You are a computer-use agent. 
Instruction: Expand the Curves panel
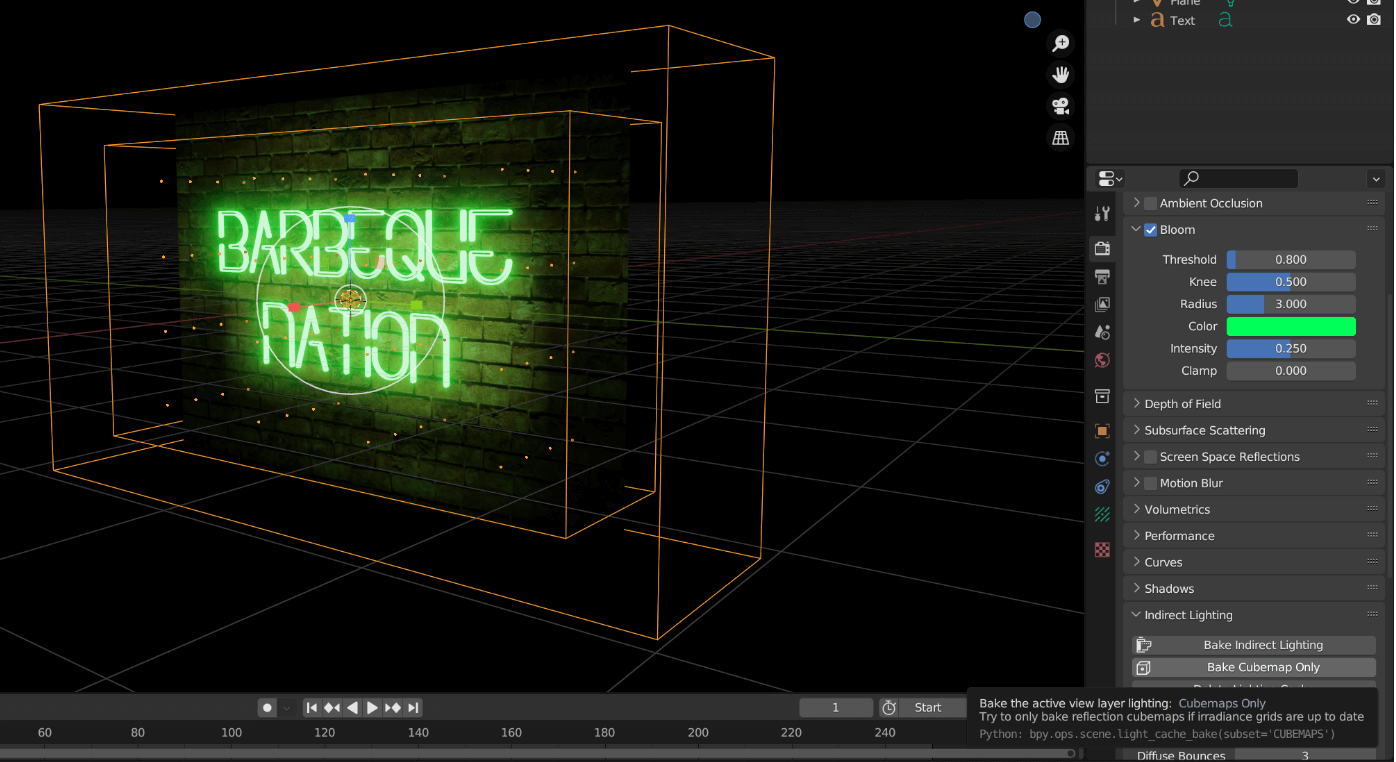(1136, 562)
